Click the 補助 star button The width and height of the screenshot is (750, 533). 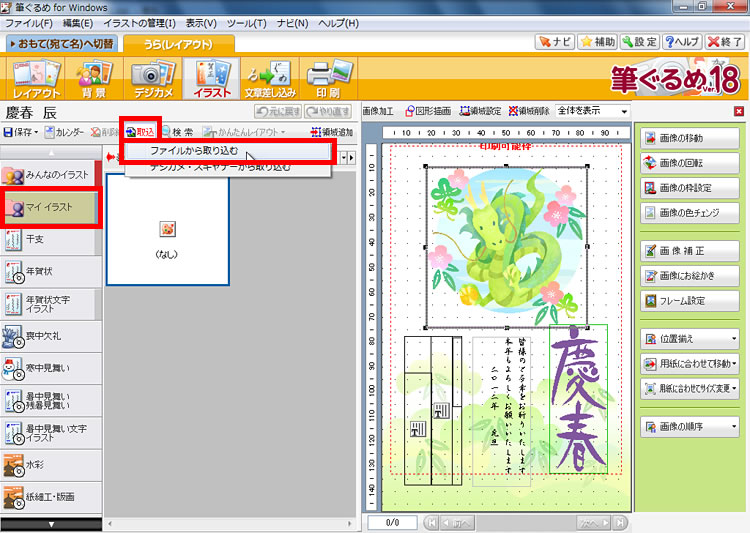(597, 42)
